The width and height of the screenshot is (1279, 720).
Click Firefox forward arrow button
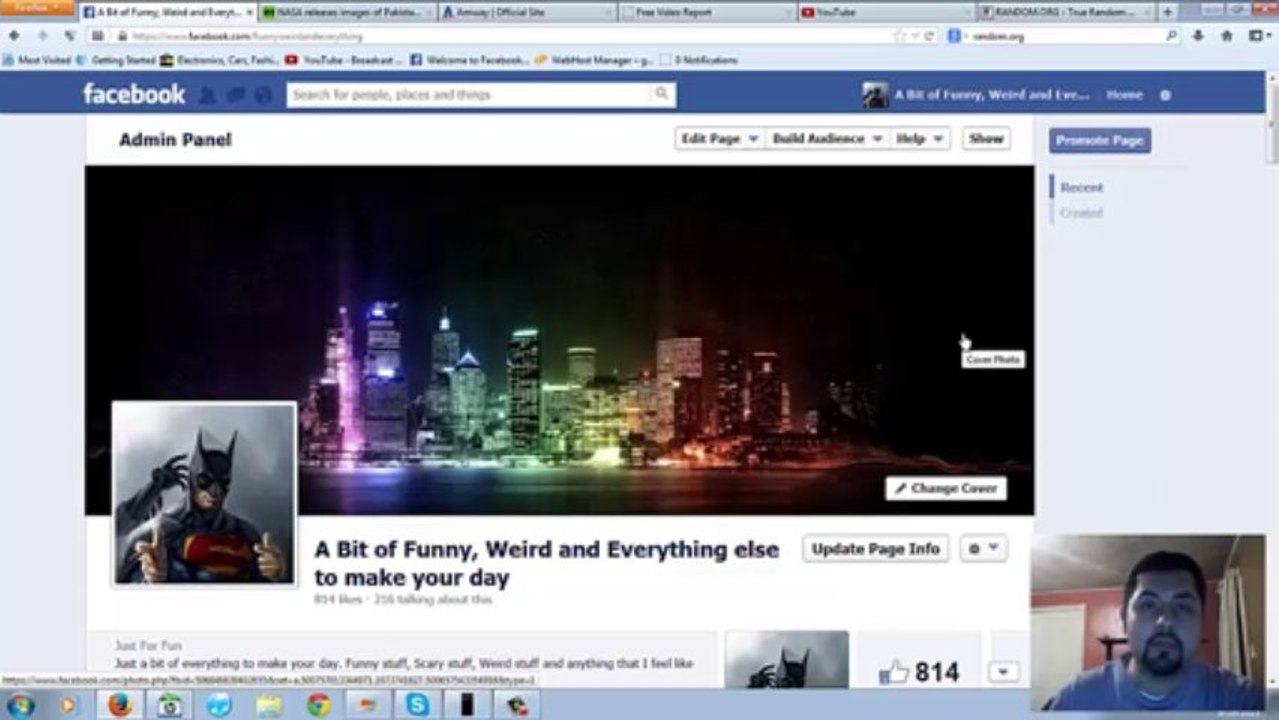point(42,35)
